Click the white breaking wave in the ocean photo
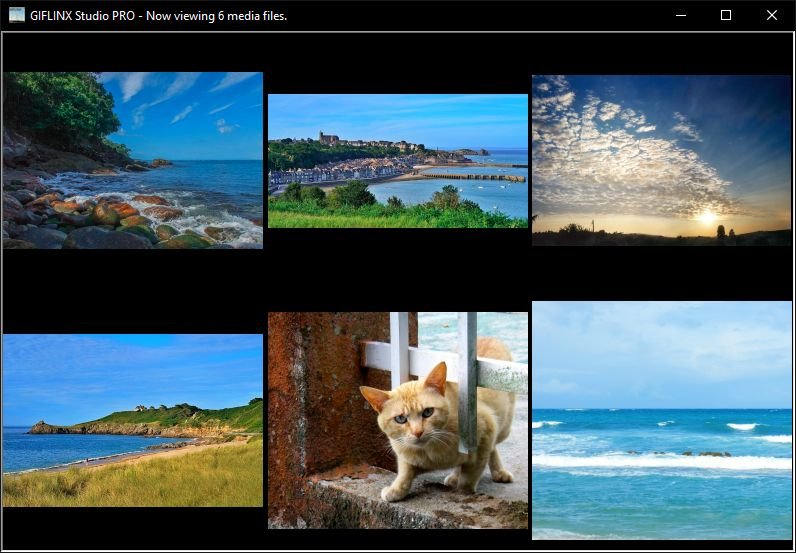Image resolution: width=796 pixels, height=553 pixels. pos(660,461)
